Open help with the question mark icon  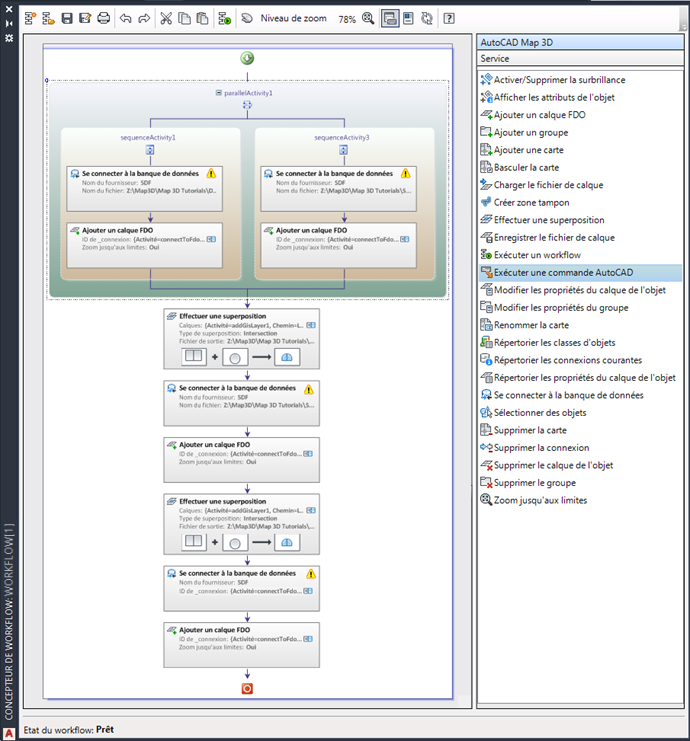pos(449,18)
